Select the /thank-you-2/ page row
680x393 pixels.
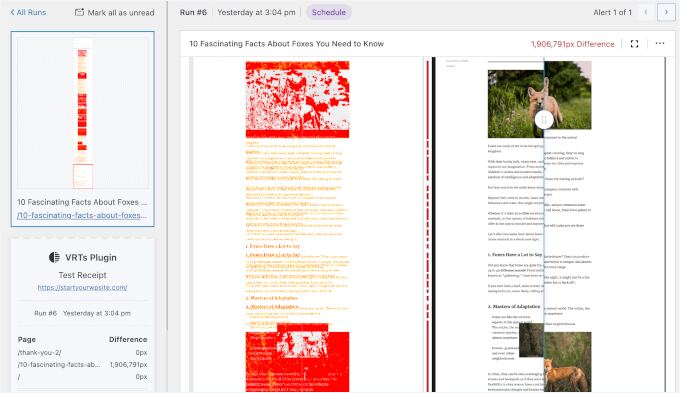point(82,352)
